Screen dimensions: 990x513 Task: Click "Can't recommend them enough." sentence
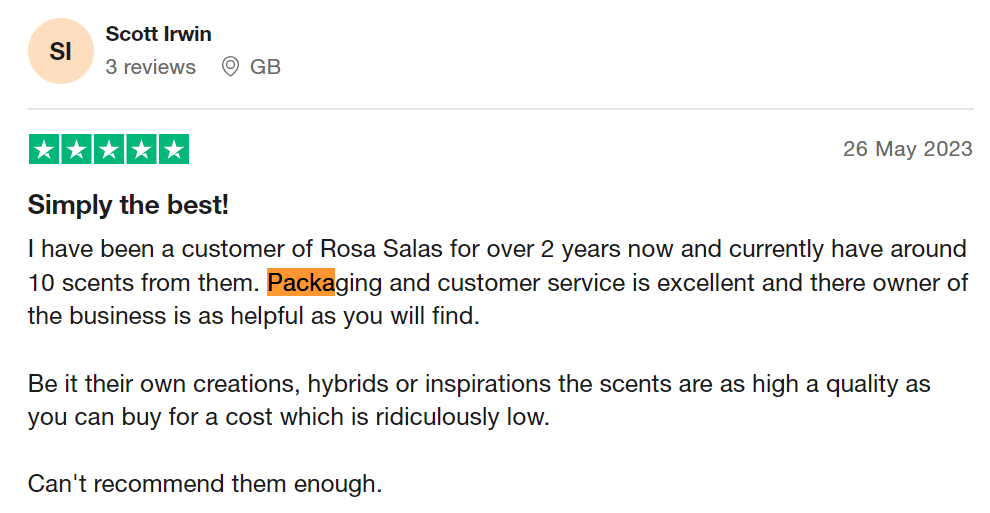pyautogui.click(x=205, y=484)
